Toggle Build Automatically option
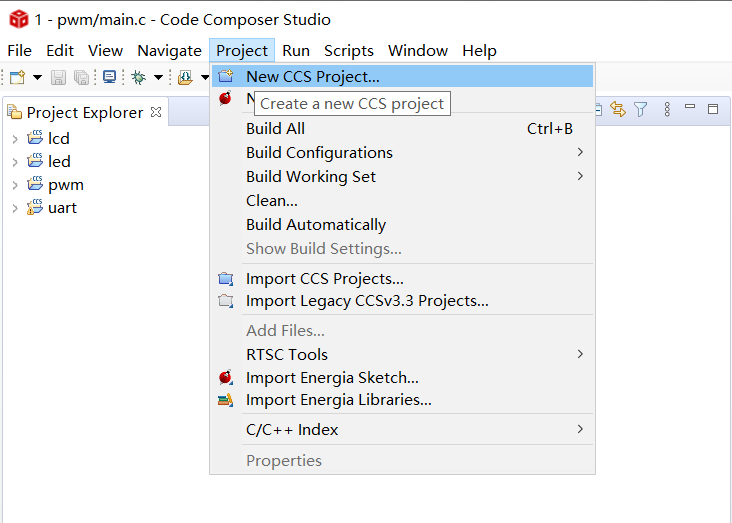732x523 pixels. coord(315,224)
